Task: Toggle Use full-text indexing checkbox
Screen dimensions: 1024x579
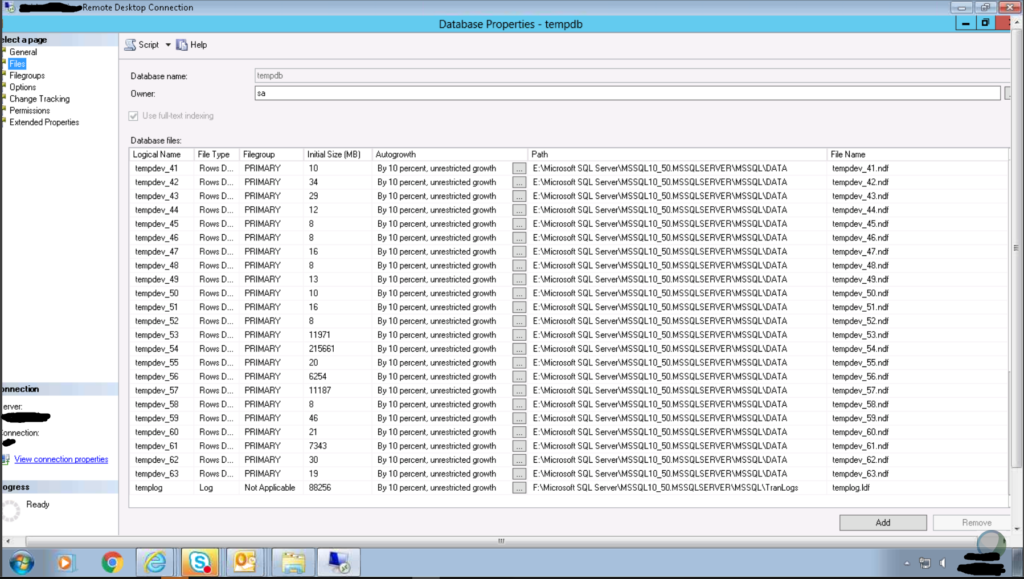Action: tap(133, 116)
